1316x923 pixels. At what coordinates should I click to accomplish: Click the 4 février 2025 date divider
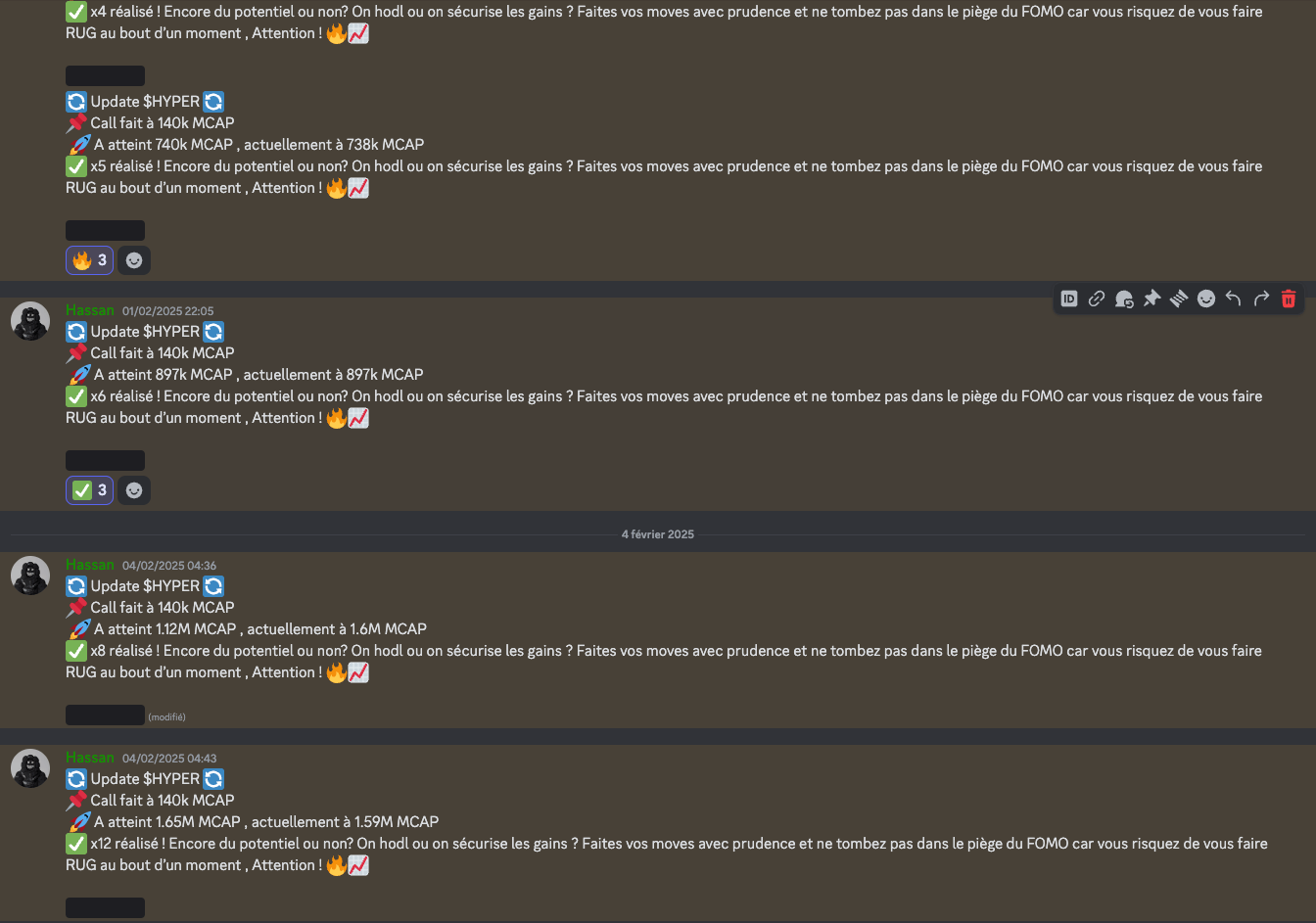point(658,534)
